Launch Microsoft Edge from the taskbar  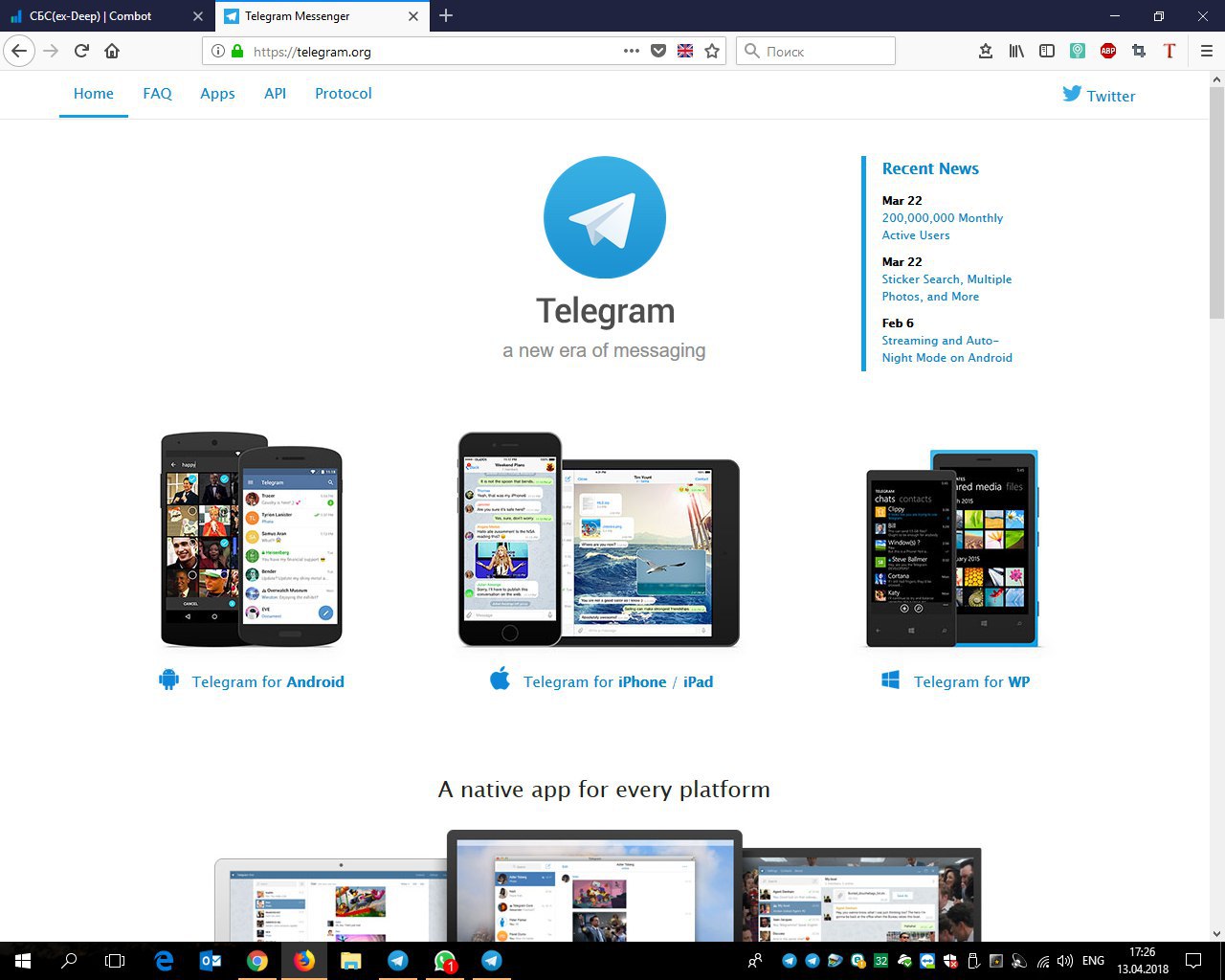pos(165,960)
